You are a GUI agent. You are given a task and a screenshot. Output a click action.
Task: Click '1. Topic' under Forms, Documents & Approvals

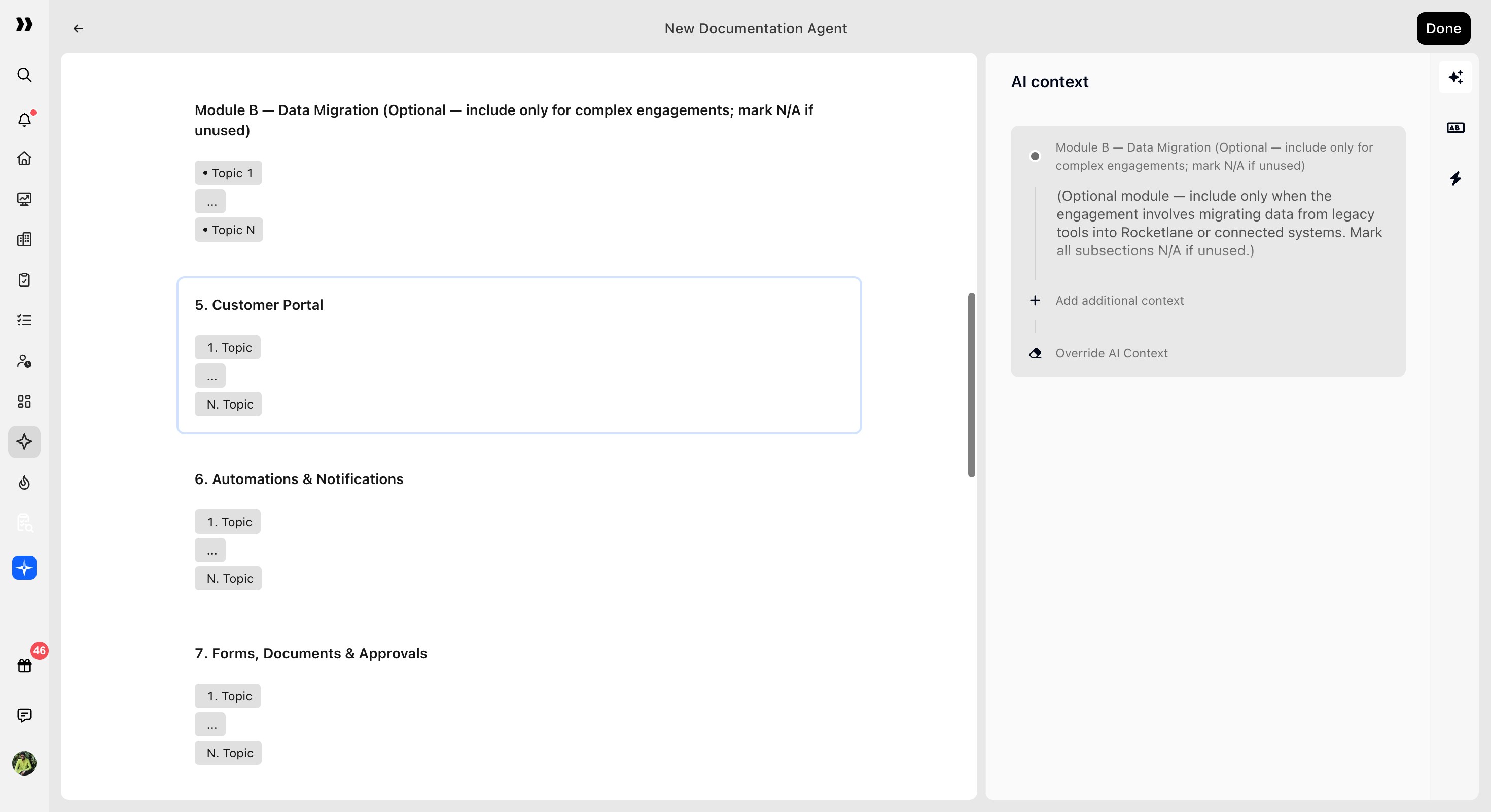pos(228,696)
